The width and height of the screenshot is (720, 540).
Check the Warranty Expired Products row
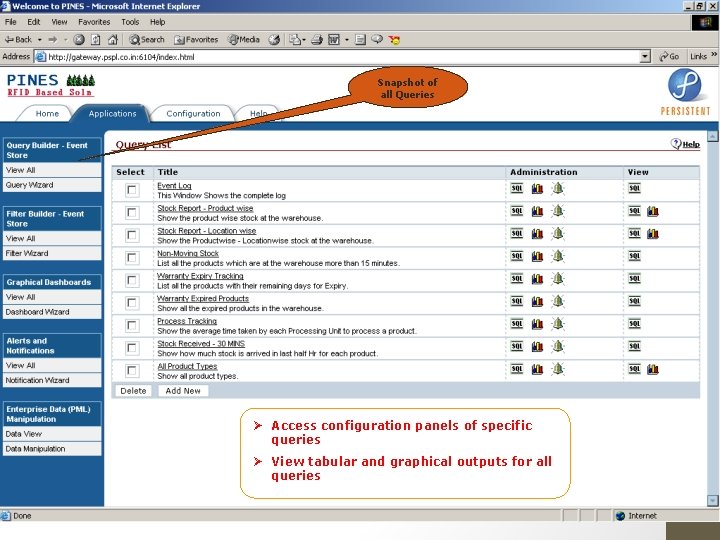pyautogui.click(x=132, y=303)
